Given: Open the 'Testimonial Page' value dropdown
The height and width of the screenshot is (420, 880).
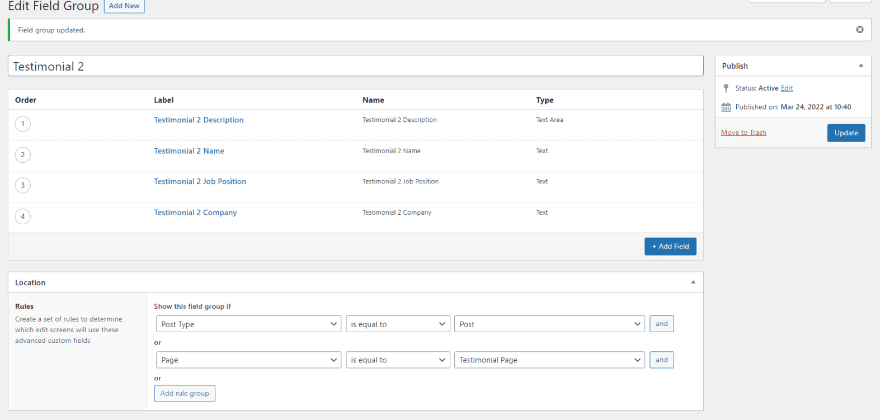Looking at the screenshot, I should (x=548, y=360).
